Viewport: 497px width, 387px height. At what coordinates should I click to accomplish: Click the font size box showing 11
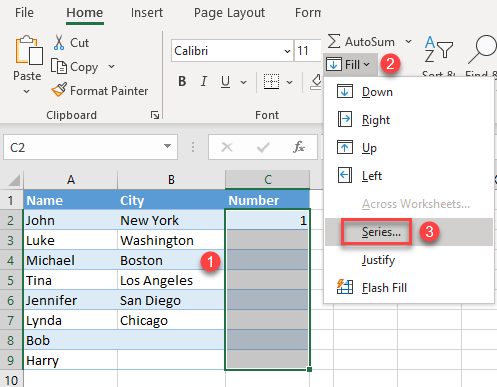(x=307, y=51)
